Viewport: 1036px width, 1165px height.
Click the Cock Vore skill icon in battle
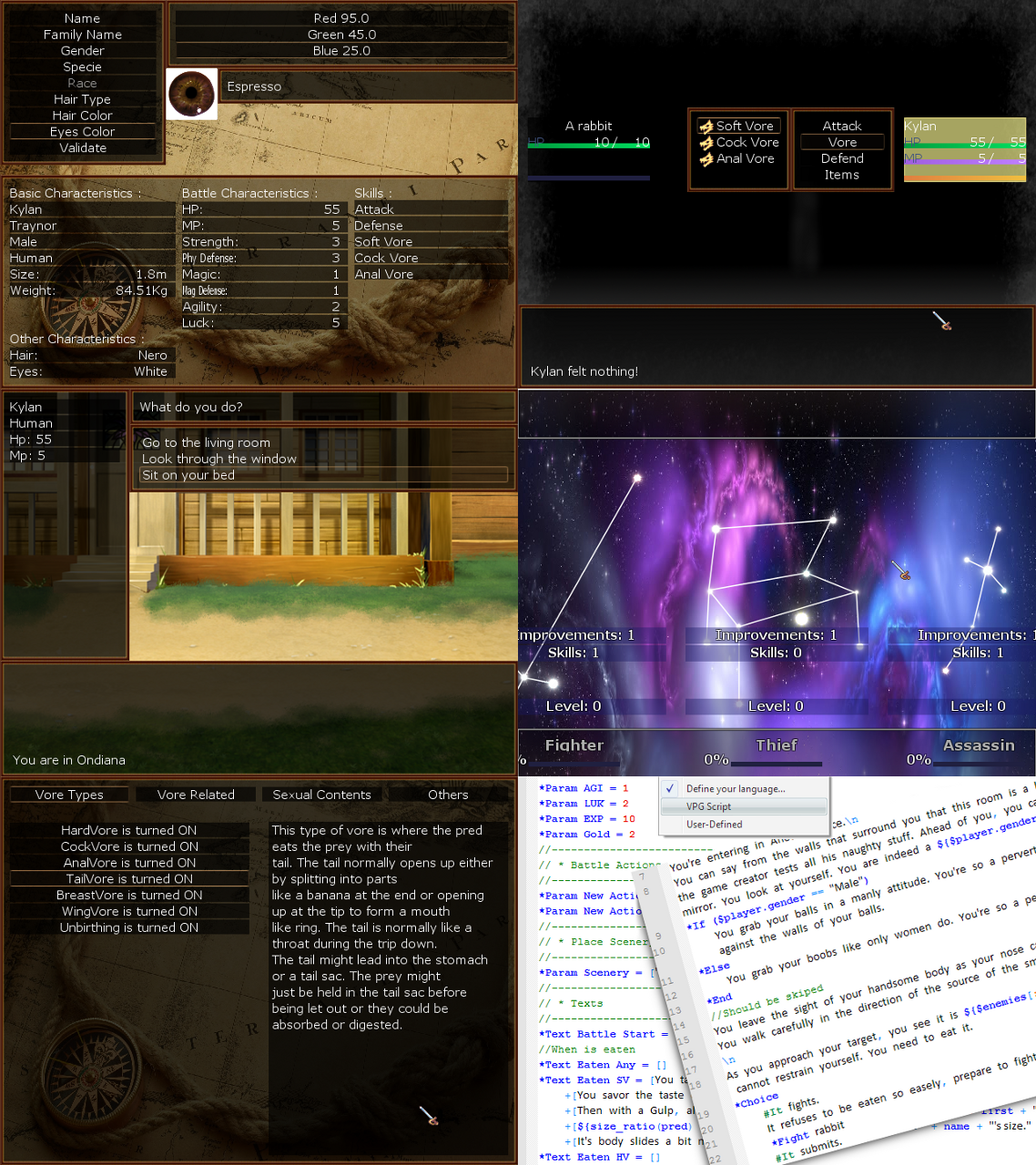(706, 143)
